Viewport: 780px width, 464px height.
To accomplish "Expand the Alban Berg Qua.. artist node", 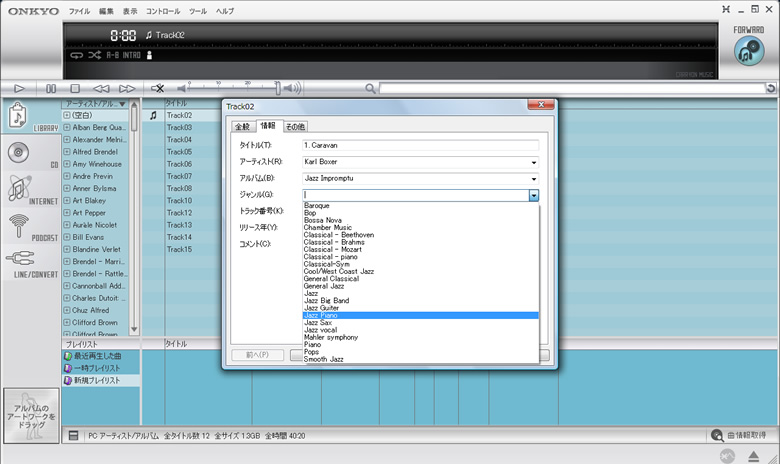I will click(x=67, y=127).
